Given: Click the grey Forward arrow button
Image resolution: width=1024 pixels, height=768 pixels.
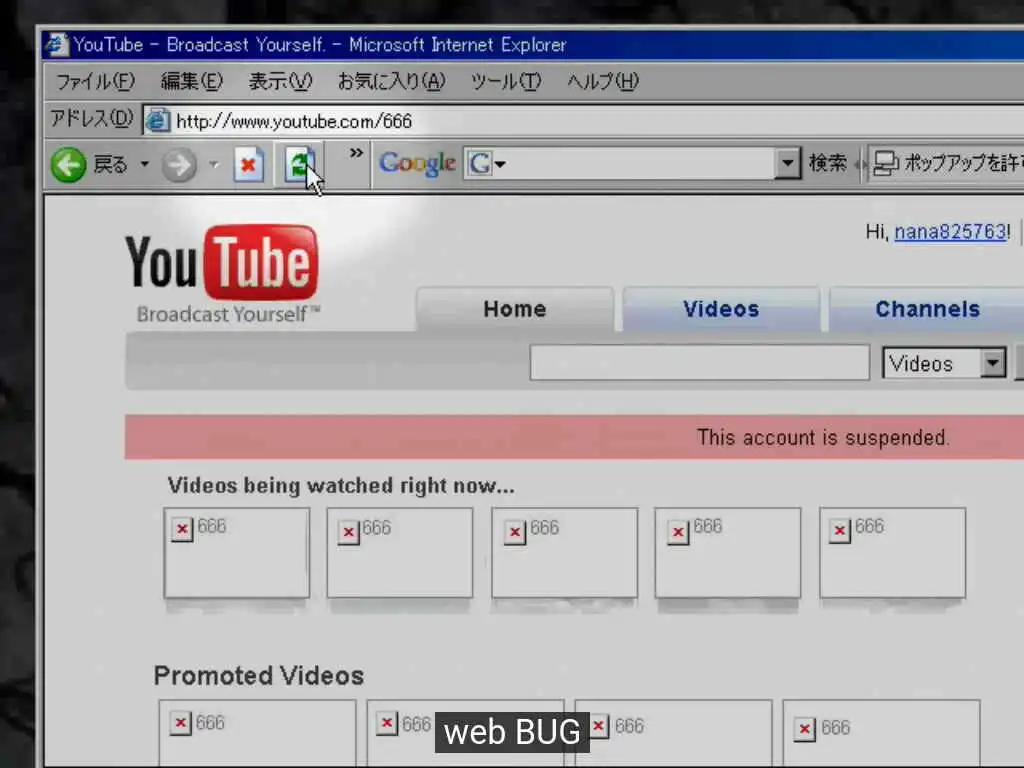Looking at the screenshot, I should click(178, 165).
